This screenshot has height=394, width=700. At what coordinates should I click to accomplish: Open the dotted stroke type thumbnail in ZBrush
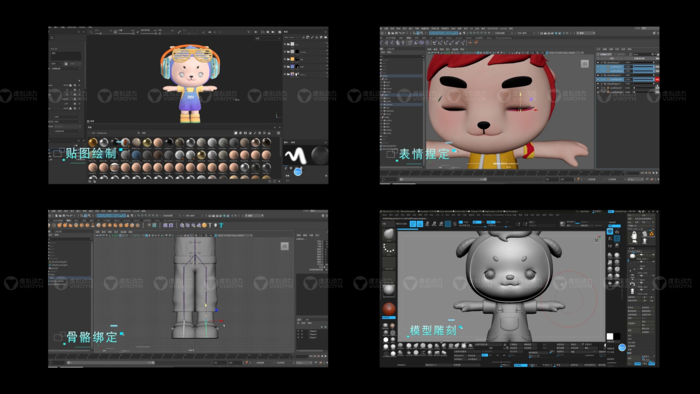(x=389, y=249)
